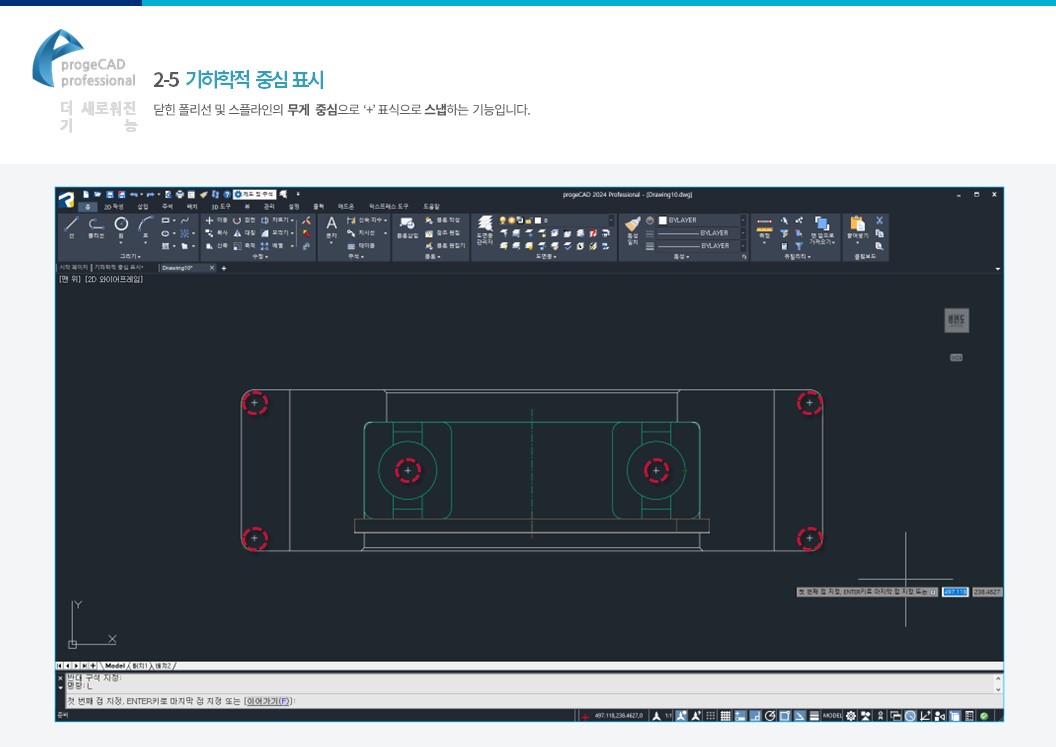Screen dimensions: 1056x747
Task: Click the Move tool icon
Action: (x=209, y=220)
